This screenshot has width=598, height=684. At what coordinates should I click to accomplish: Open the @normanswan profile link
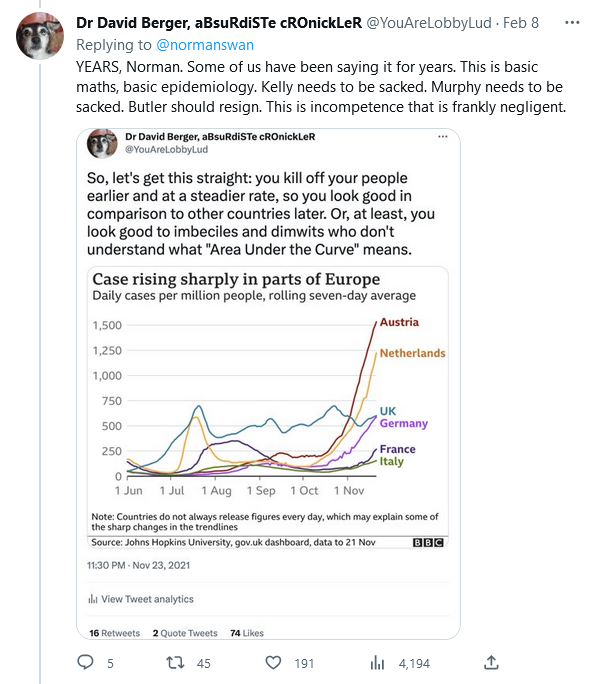point(205,45)
